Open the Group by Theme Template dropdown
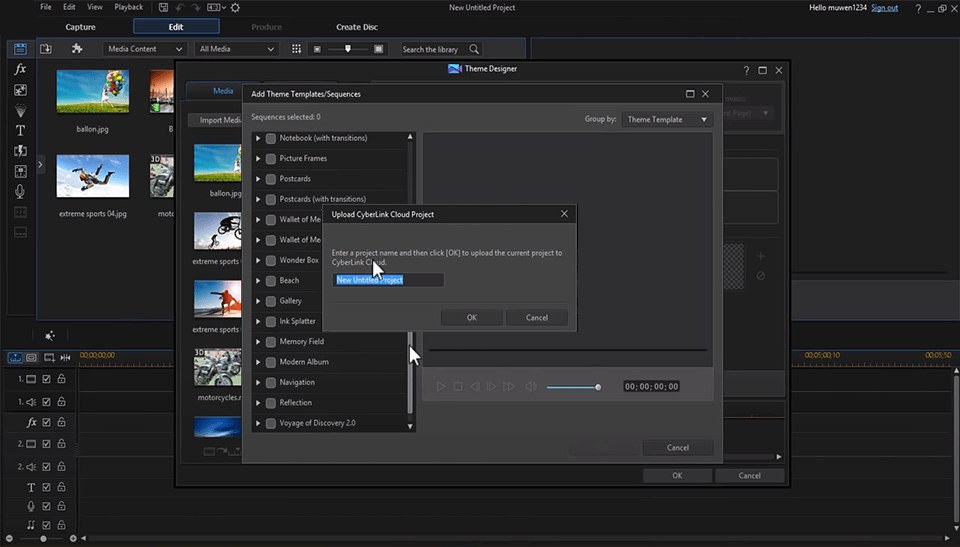 [667, 119]
